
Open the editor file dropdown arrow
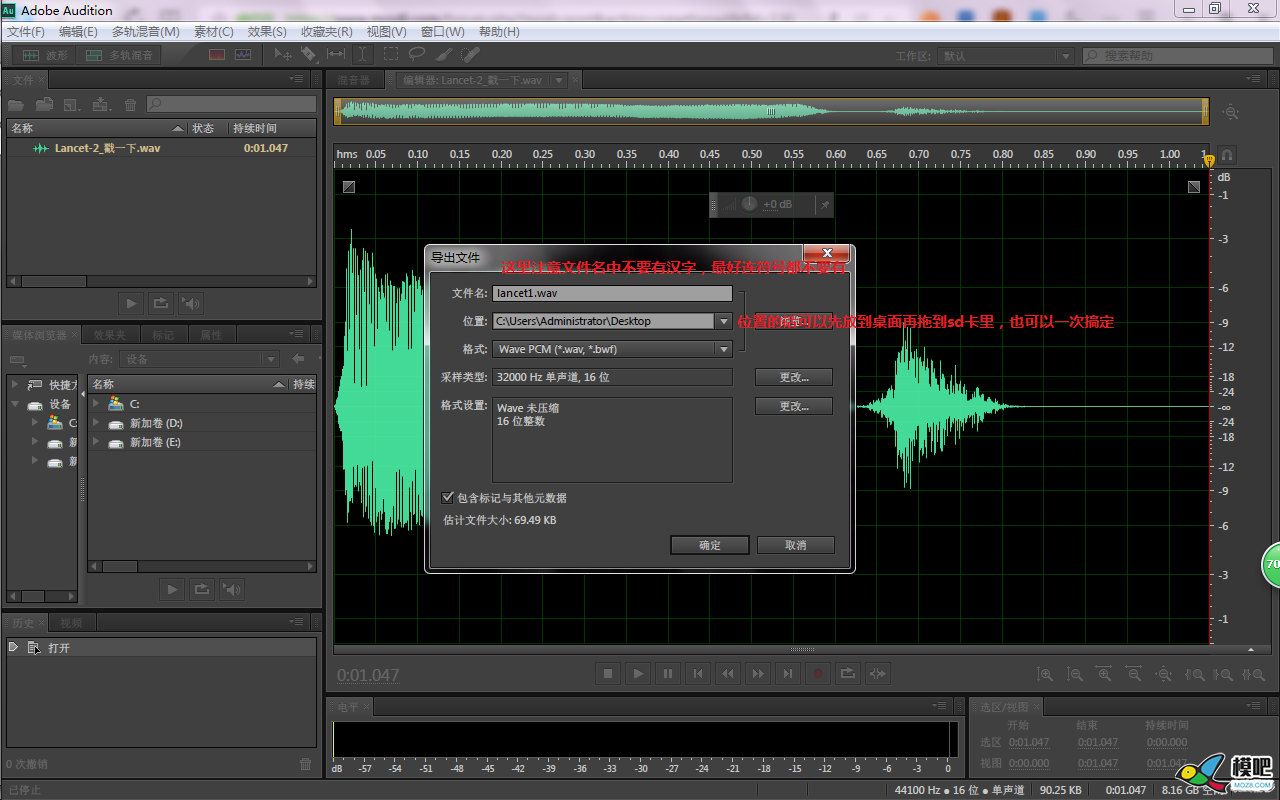point(558,80)
